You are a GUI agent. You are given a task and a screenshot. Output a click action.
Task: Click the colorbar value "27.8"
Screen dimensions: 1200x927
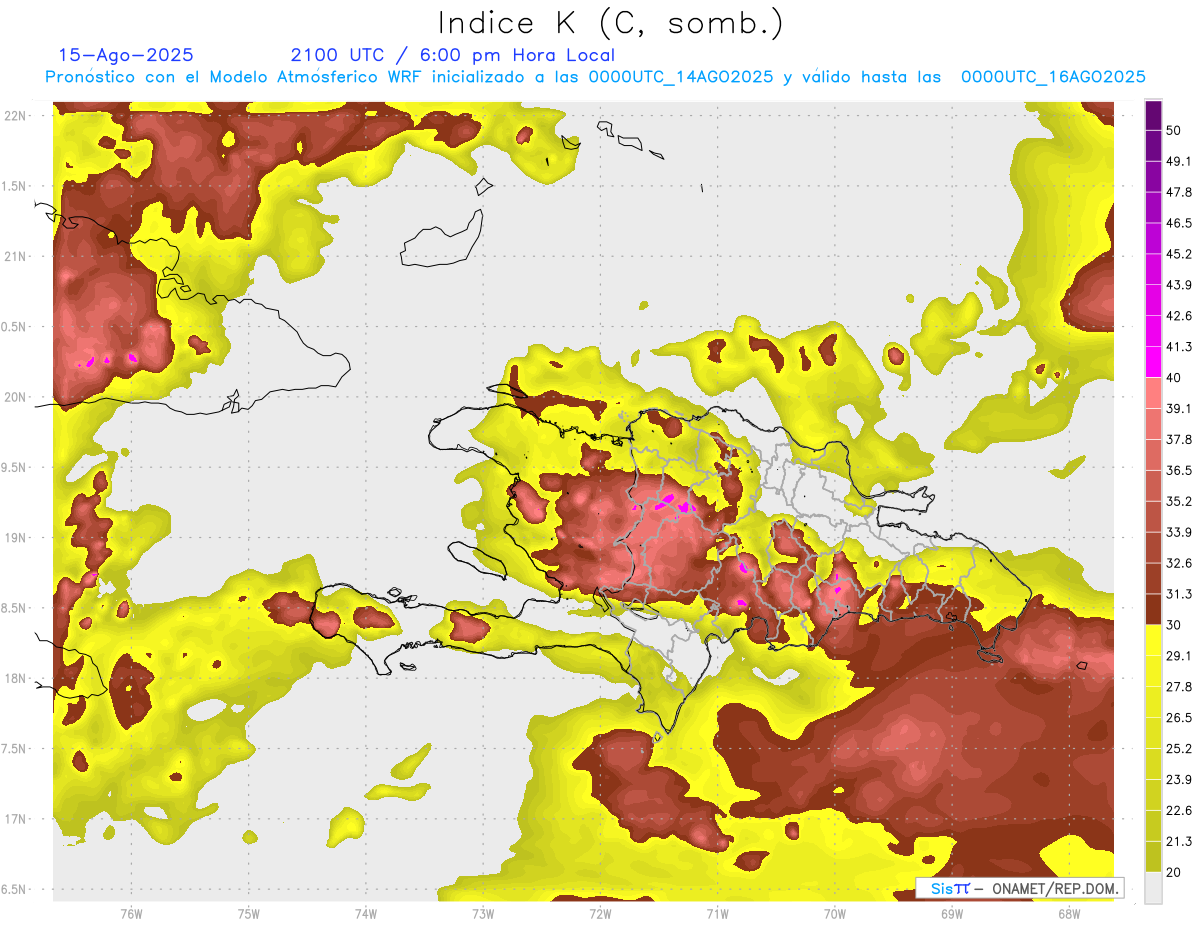pos(1178,687)
